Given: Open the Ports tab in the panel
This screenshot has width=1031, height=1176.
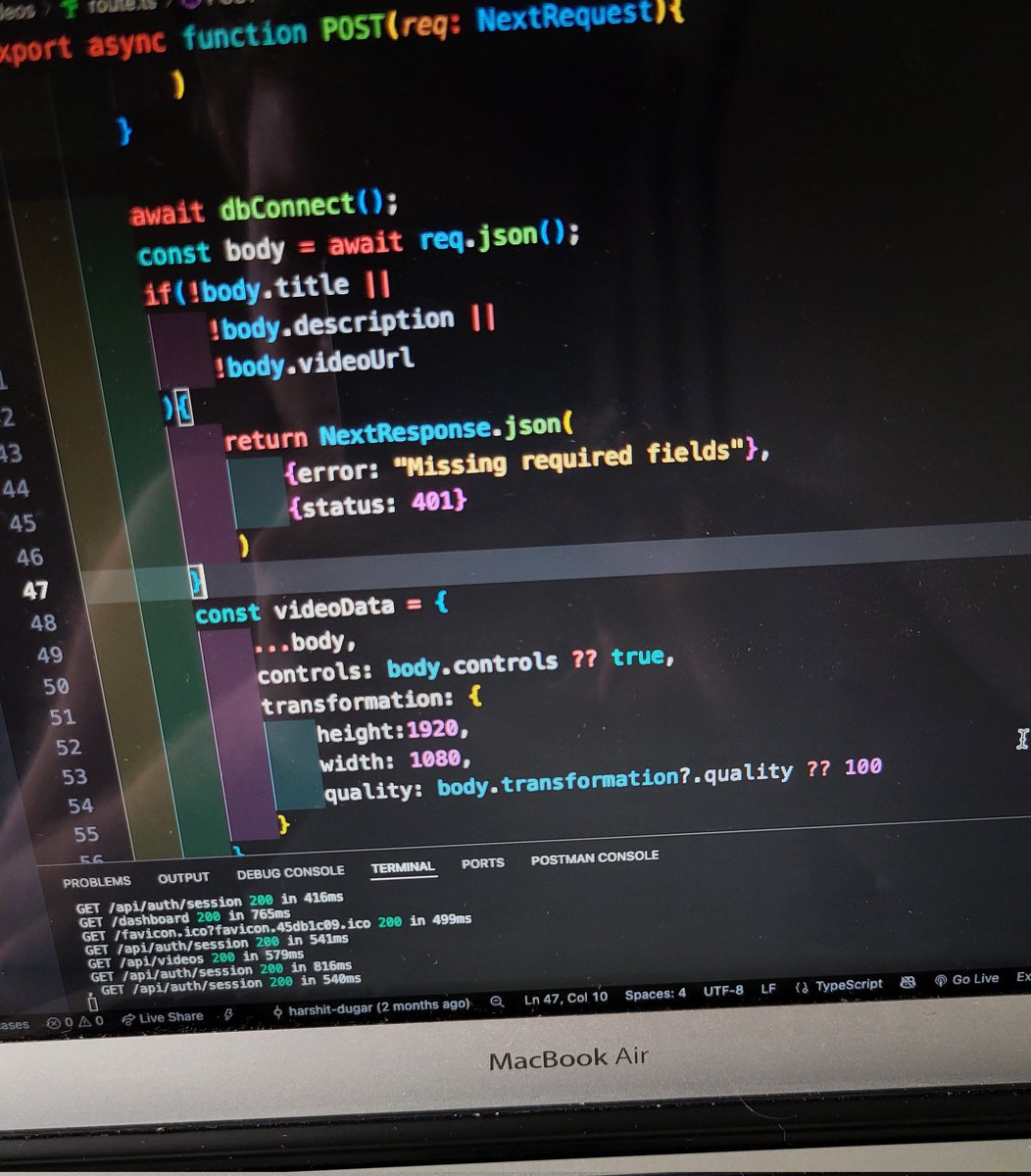Looking at the screenshot, I should coord(482,862).
